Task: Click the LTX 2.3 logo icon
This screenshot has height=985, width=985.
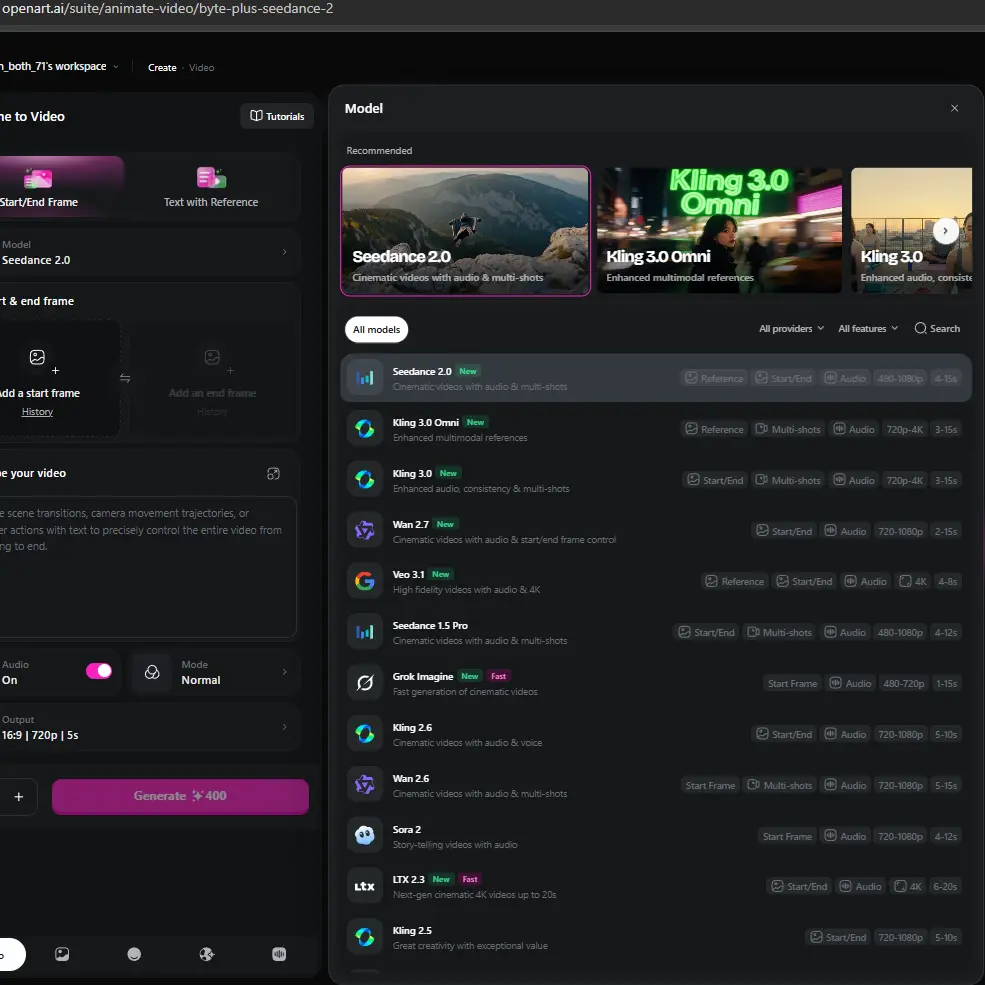Action: (364, 886)
